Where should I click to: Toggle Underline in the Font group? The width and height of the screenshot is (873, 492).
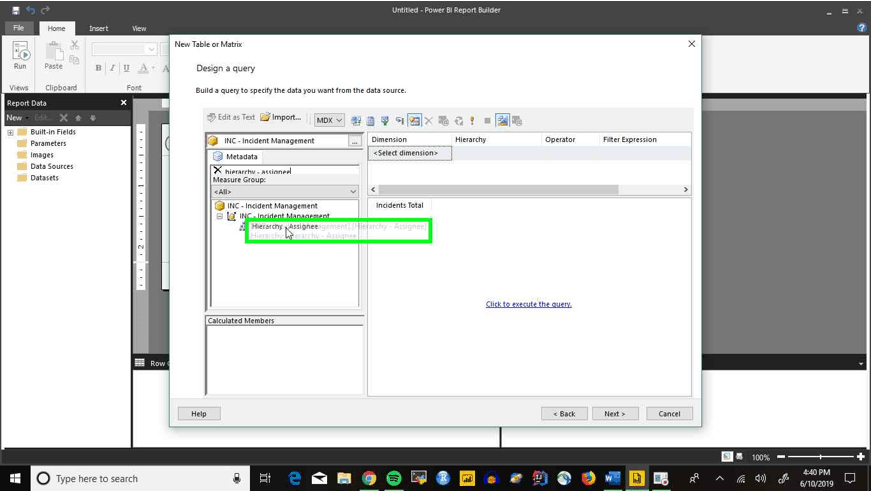(x=126, y=68)
